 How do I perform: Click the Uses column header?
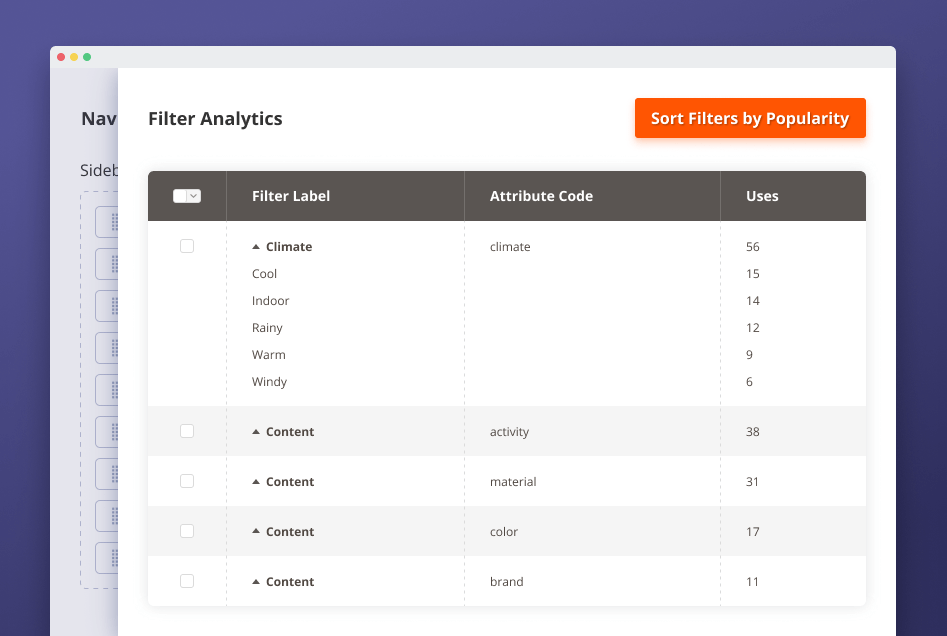762,196
